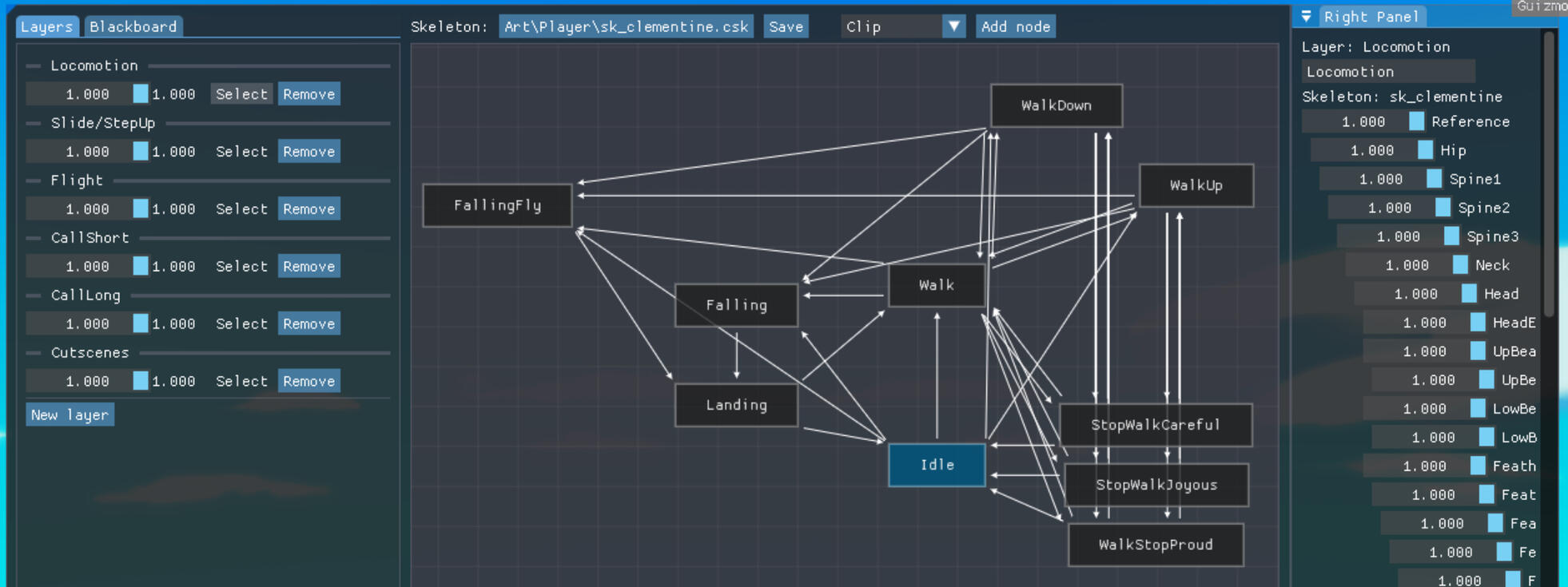Pick the FallingFly state node
This screenshot has height=587, width=1568.
click(497, 205)
